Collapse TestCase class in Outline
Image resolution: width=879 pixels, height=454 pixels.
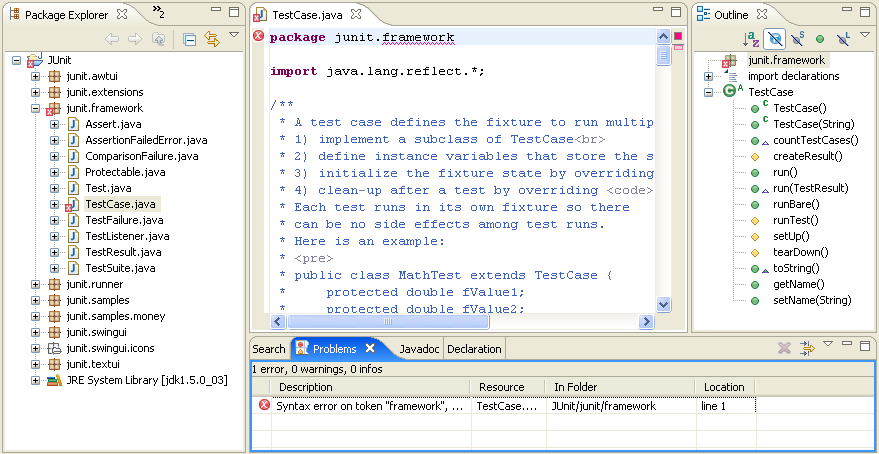[709, 92]
